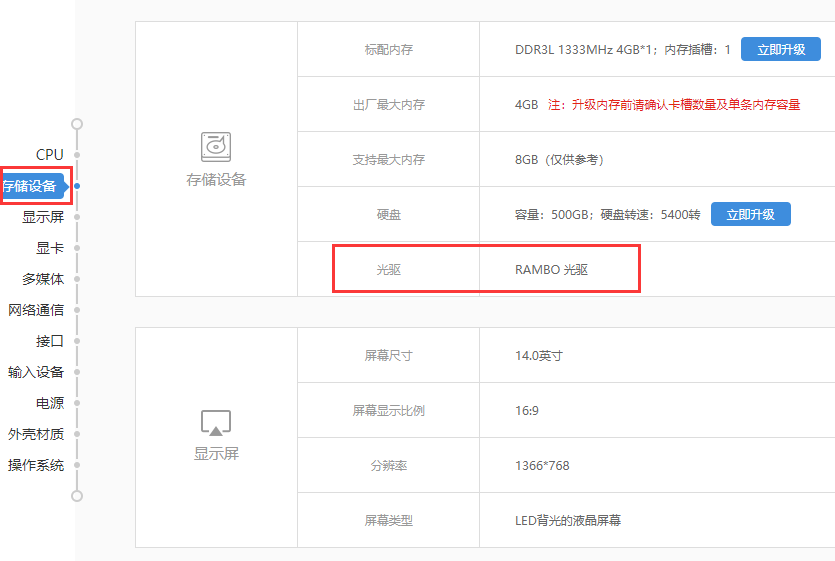835x561 pixels.
Task: Click the blue timeline dot beside 存储设备
Action: 77,185
